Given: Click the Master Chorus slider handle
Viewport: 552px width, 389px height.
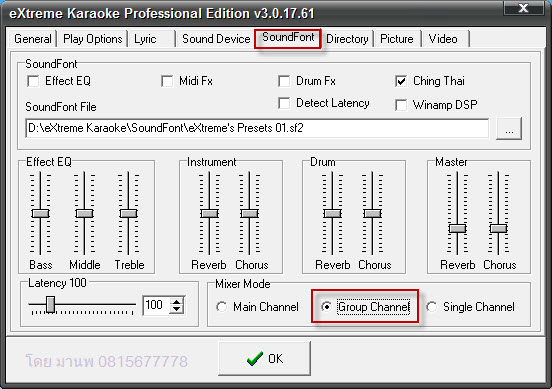Looking at the screenshot, I should (x=498, y=228).
